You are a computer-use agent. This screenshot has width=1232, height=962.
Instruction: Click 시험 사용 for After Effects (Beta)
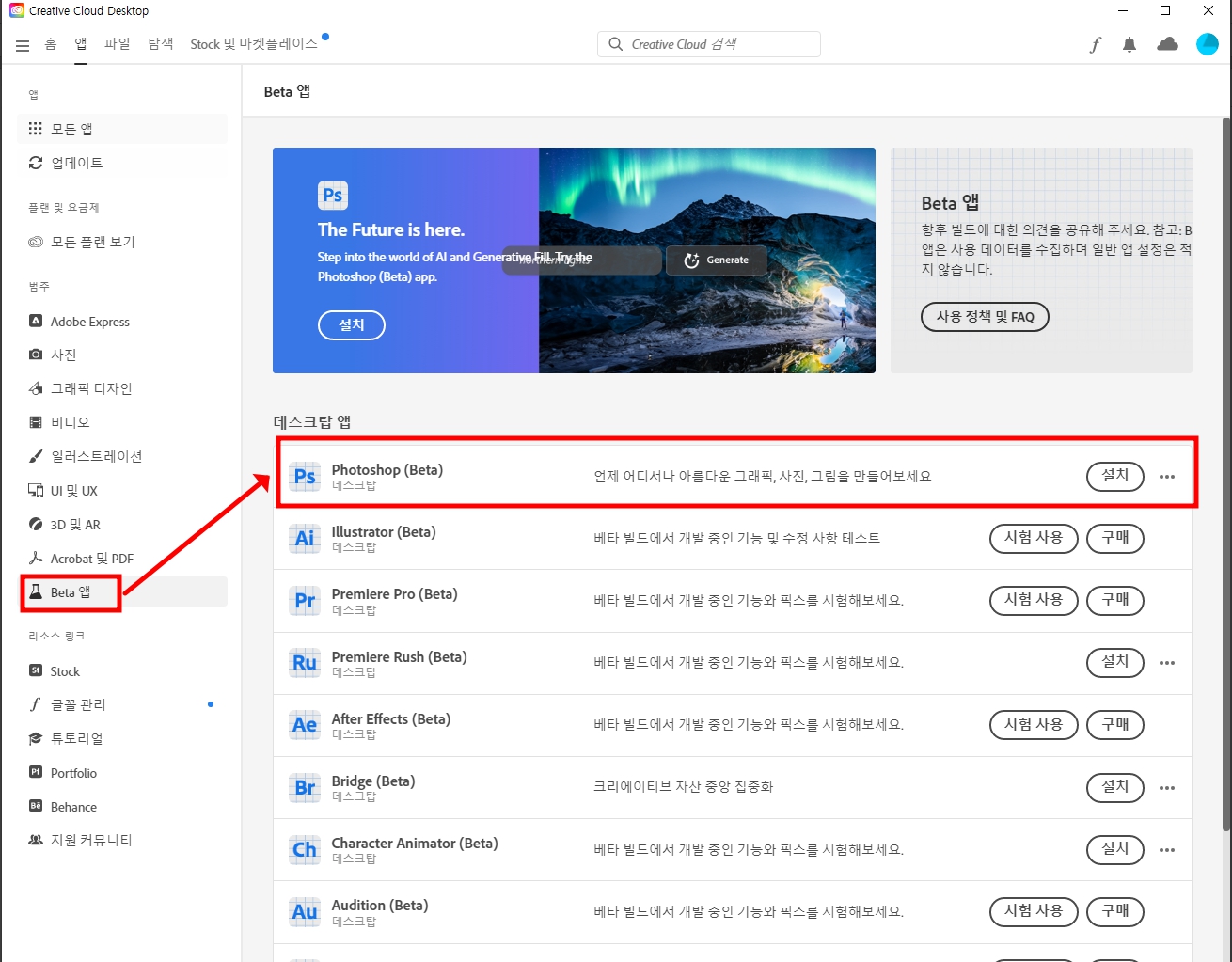[x=1034, y=724]
